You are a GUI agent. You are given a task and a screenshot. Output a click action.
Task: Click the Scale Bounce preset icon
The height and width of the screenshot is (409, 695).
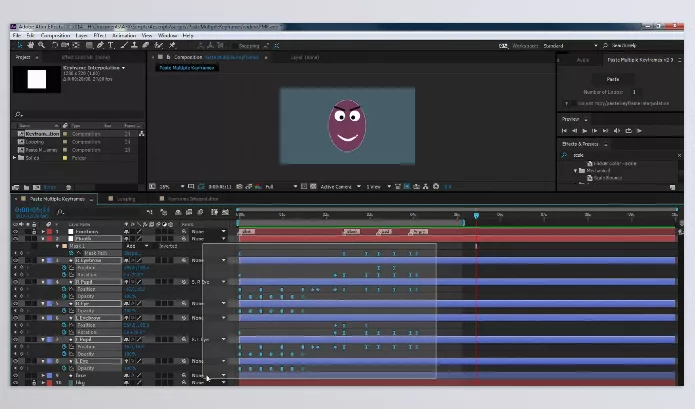pyautogui.click(x=590, y=178)
